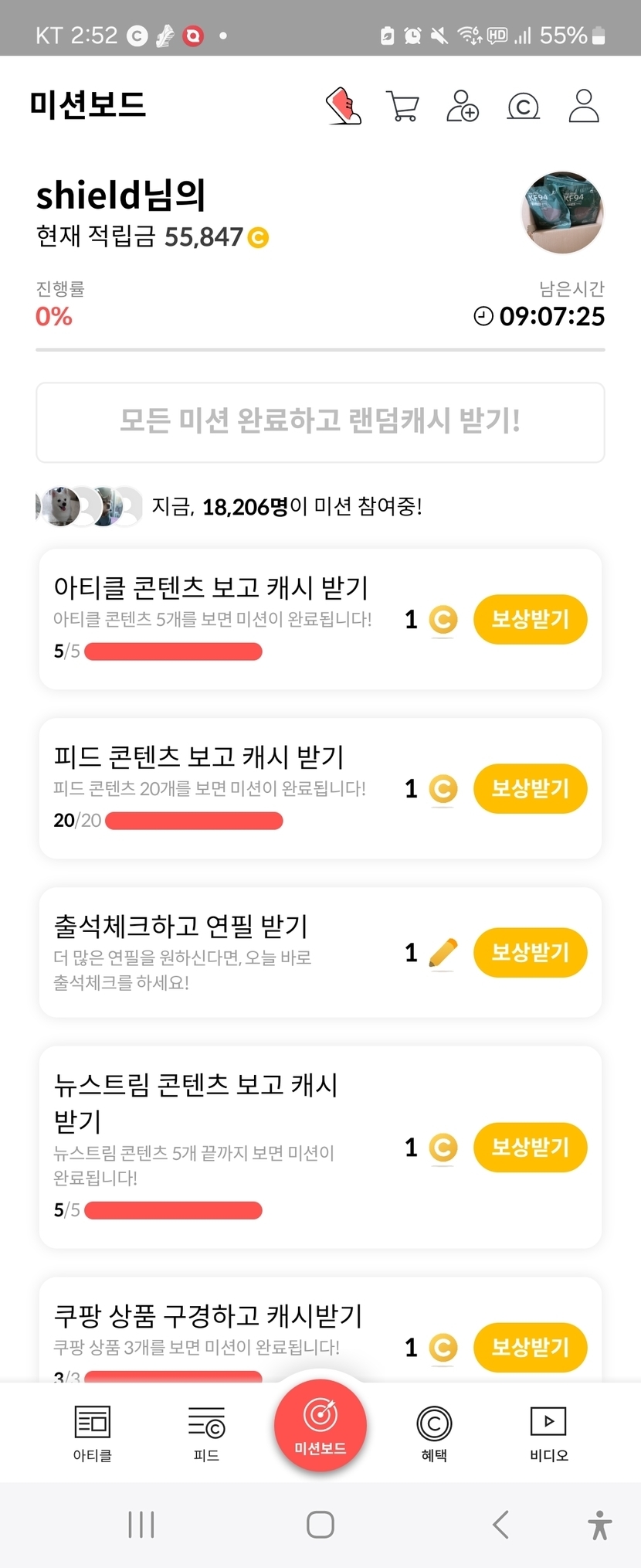The height and width of the screenshot is (1568, 641).
Task: Tap the 미션보드 center tab button
Action: click(x=320, y=1426)
